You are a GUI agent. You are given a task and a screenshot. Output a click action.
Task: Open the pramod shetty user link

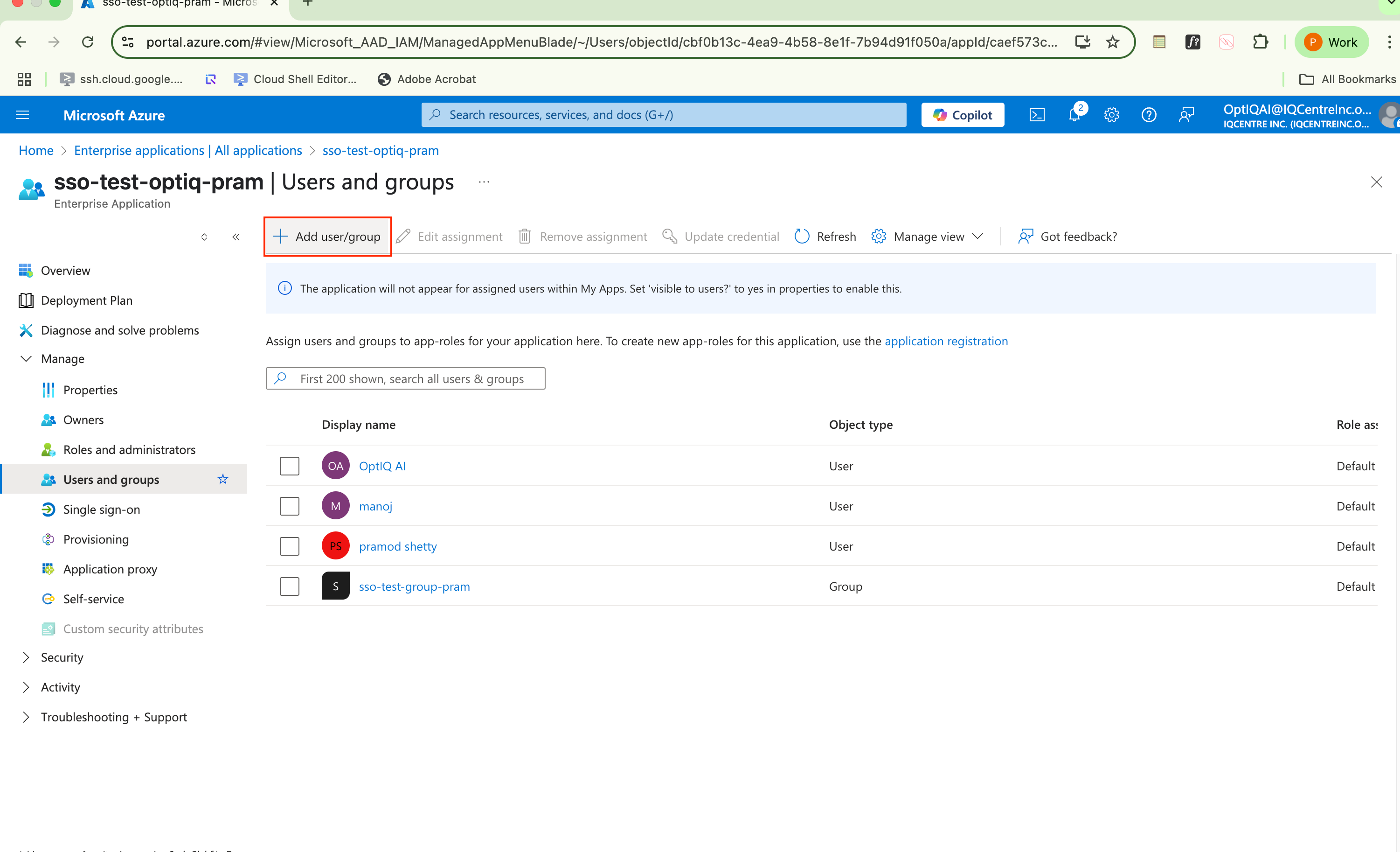click(398, 546)
